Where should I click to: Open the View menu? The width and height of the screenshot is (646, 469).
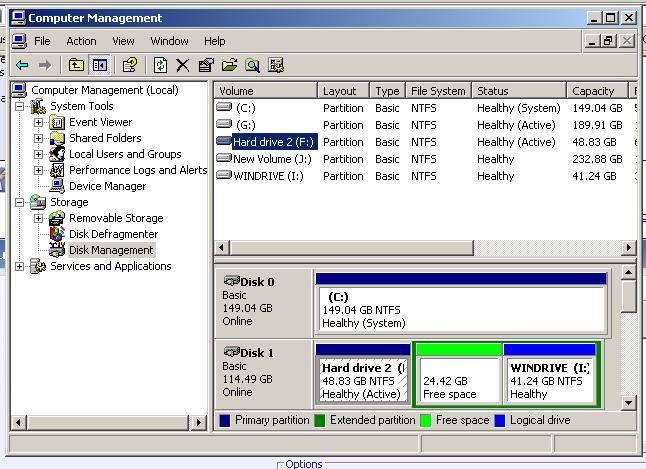click(x=123, y=41)
